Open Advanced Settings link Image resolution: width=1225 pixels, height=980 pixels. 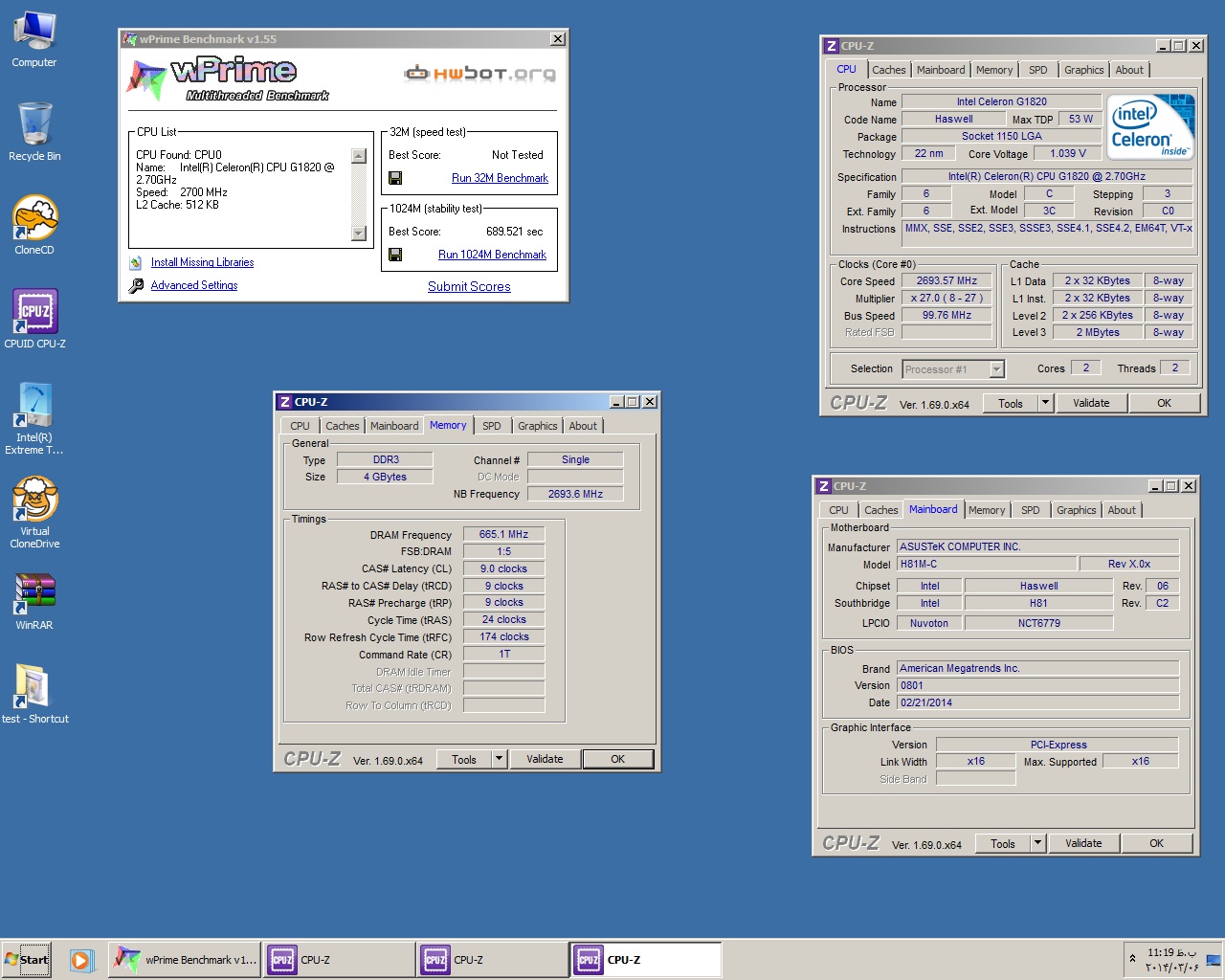tap(194, 285)
